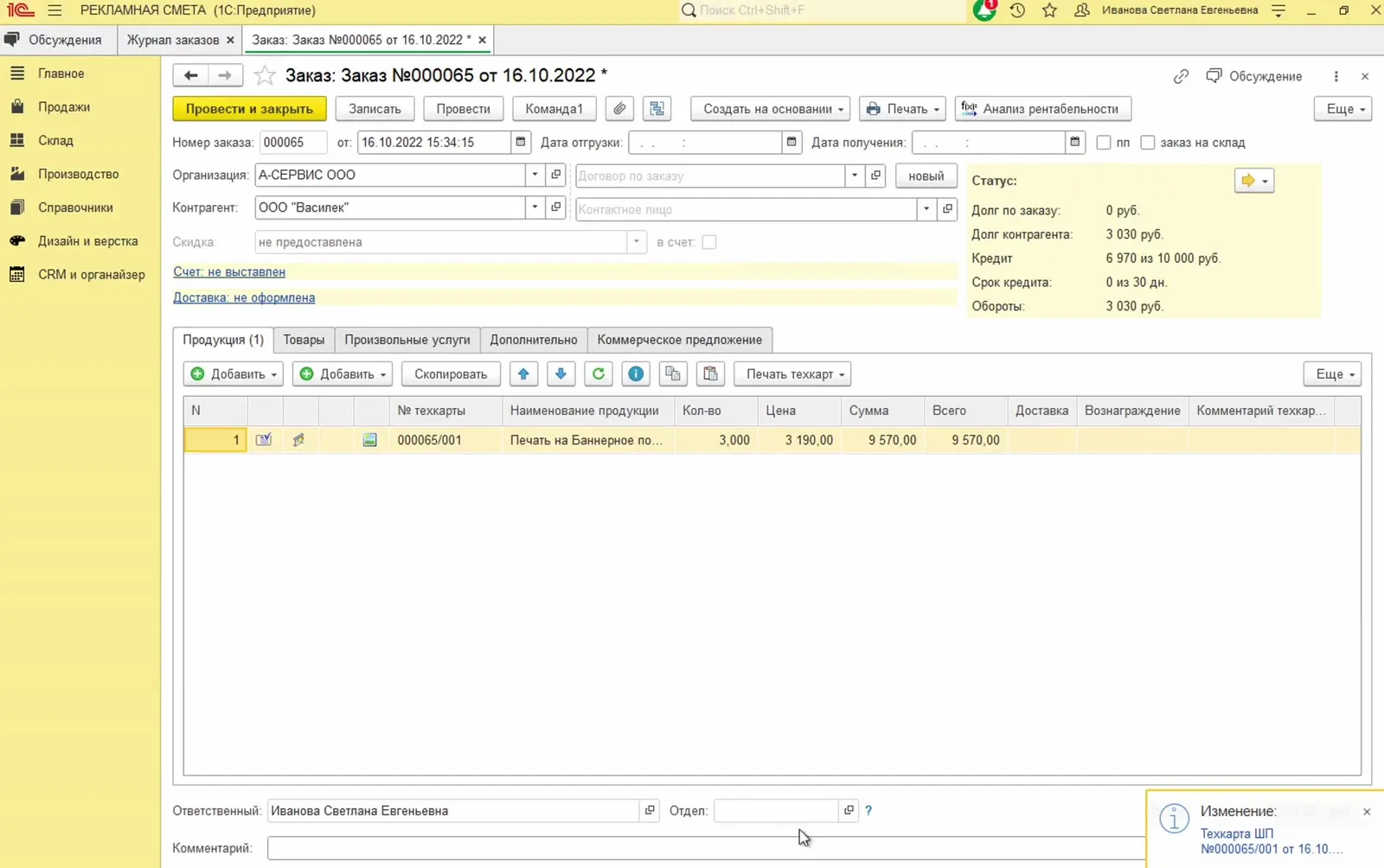Viewport: 1384px width, 868px height.
Task: Open "Произвольные услуги" tab
Action: [x=407, y=340]
